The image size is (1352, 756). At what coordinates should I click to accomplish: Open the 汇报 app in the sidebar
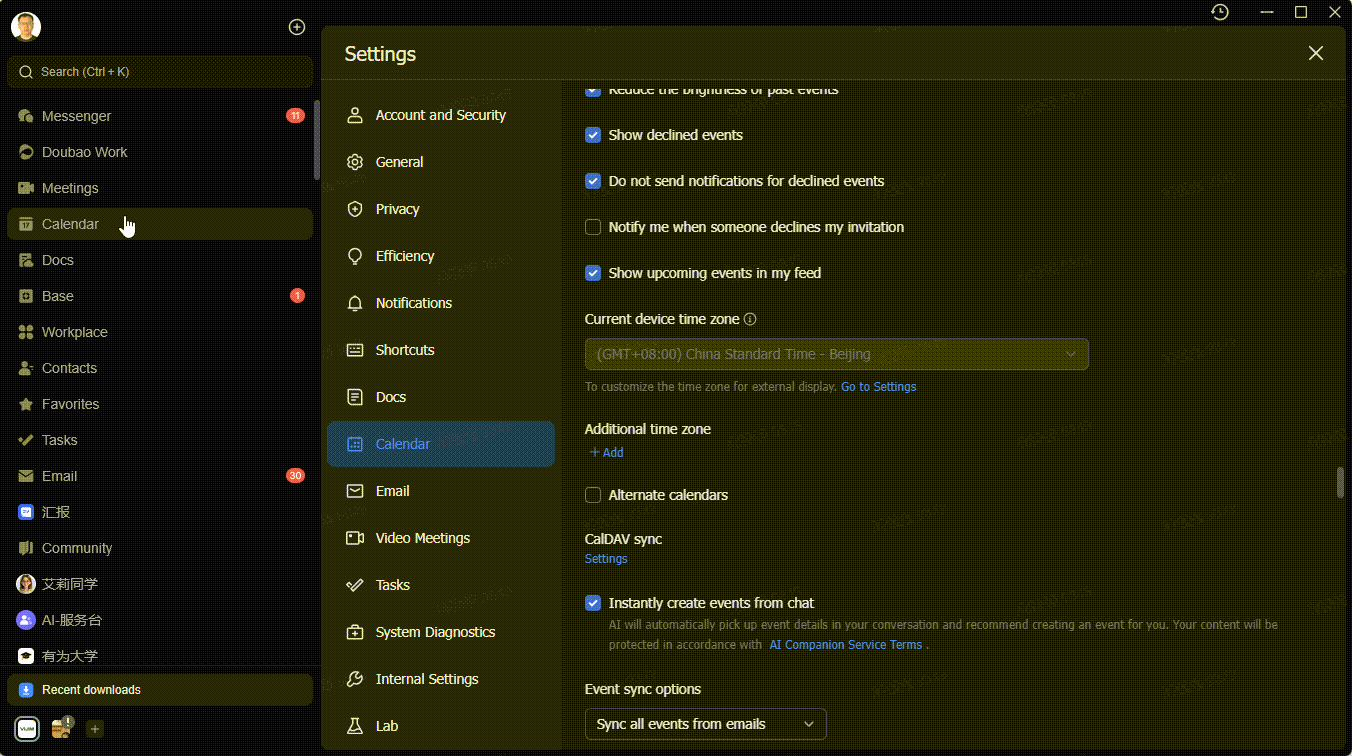pyautogui.click(x=160, y=512)
